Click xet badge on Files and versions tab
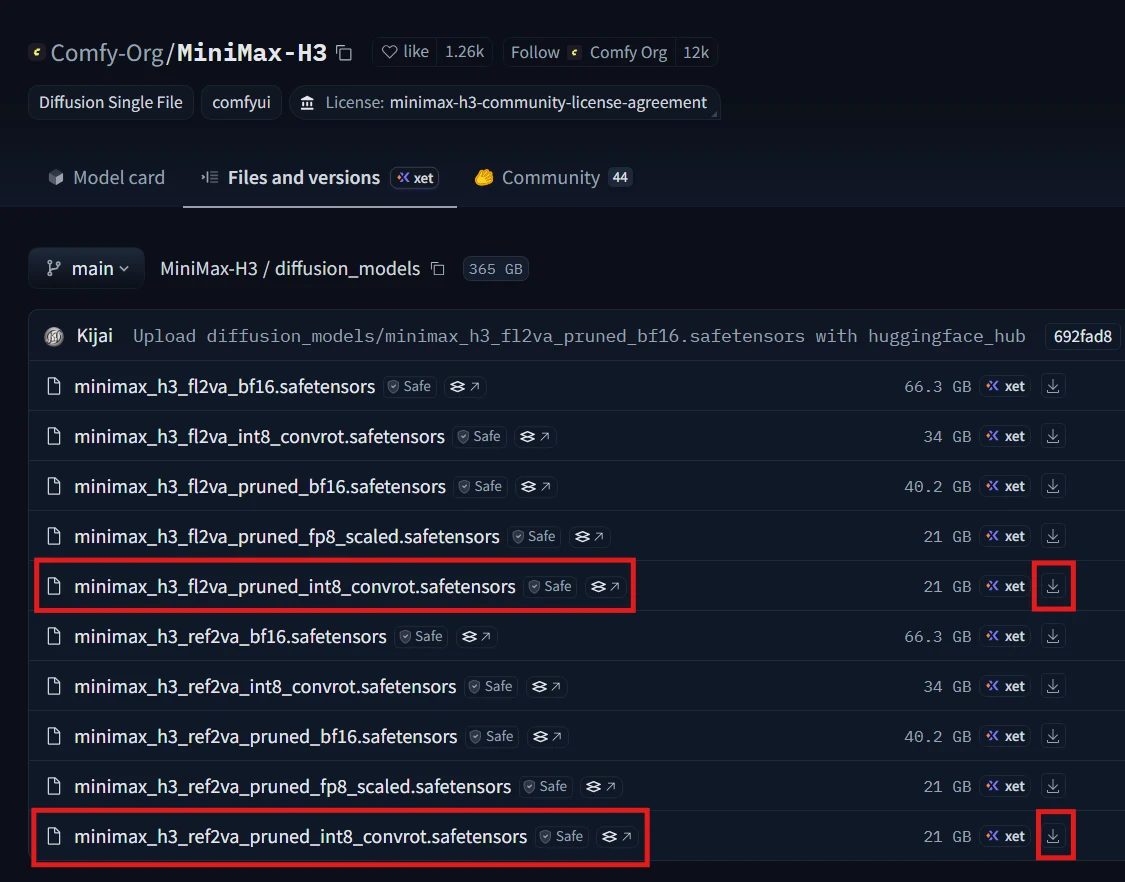Screen dimensions: 1125x882 click(415, 178)
